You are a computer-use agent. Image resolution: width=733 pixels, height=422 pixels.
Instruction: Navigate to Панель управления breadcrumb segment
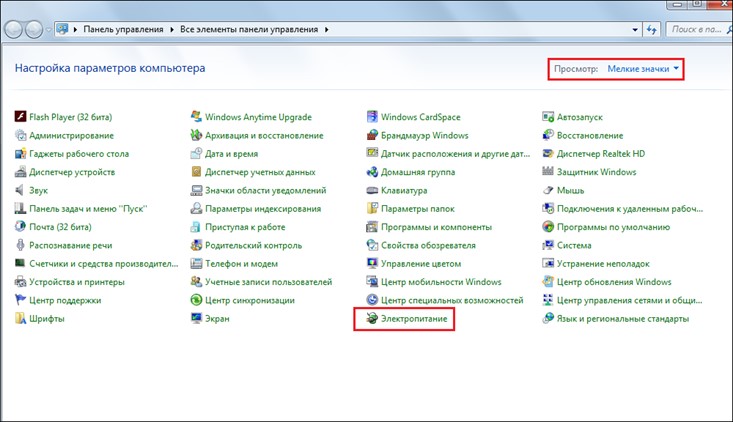pos(124,30)
